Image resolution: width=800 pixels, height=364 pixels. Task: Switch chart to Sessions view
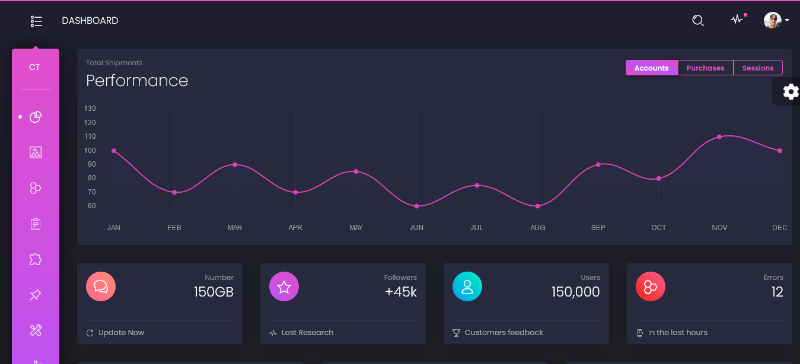[758, 68]
